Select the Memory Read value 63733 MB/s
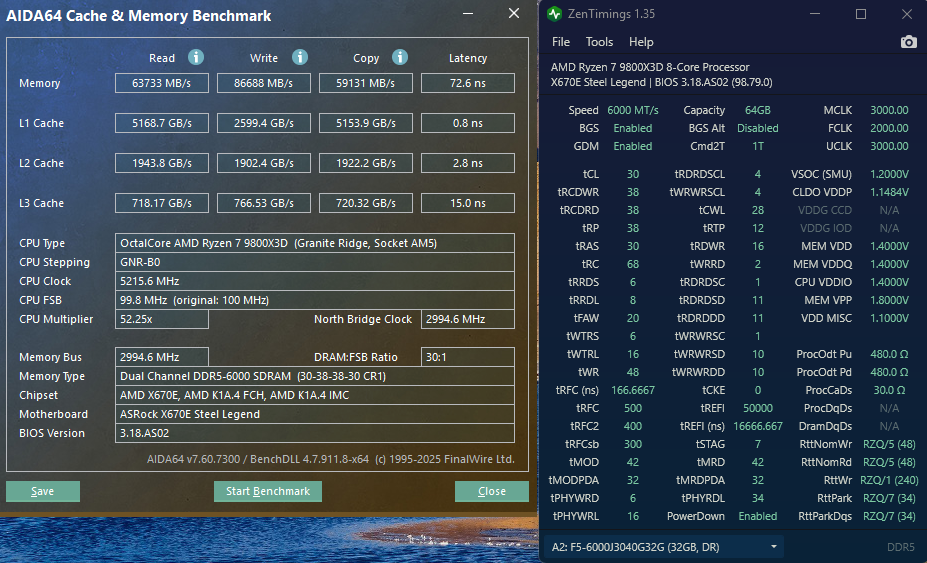 point(161,83)
